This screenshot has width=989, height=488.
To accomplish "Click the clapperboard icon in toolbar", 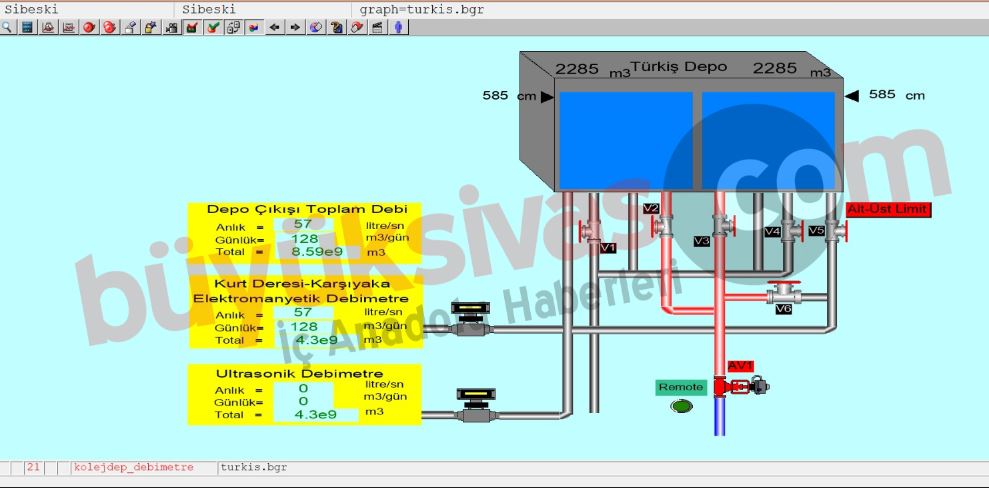I will tap(378, 27).
